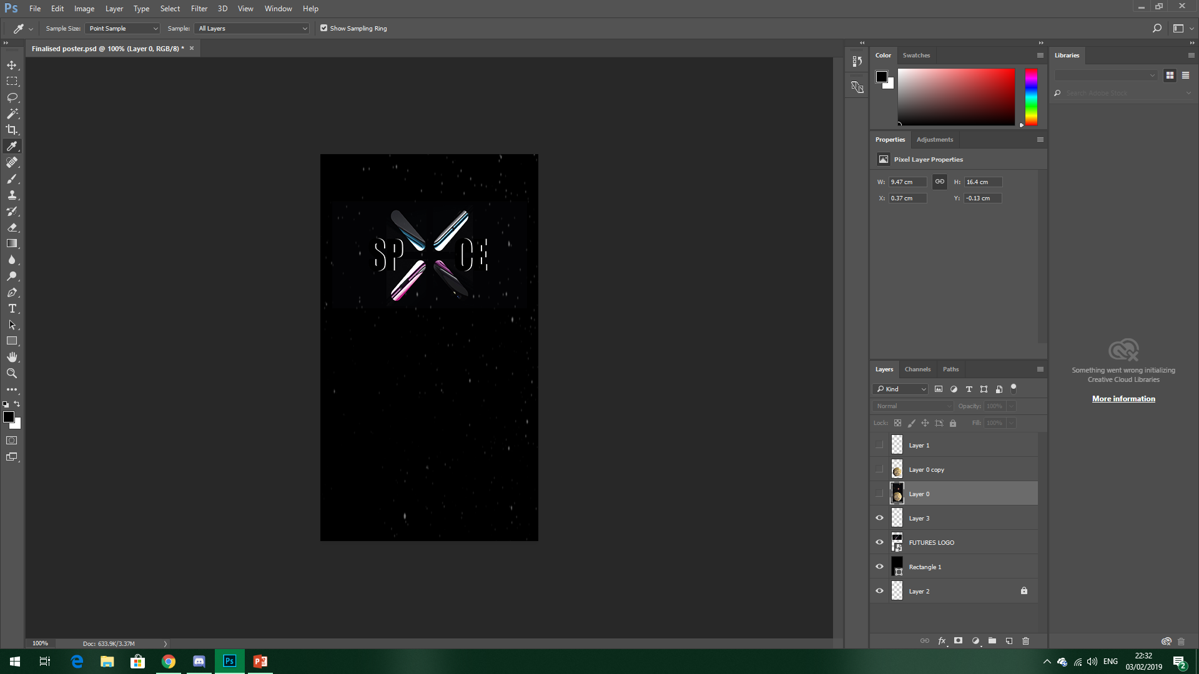Select the Eraser tool
This screenshot has height=674, width=1199.
coord(12,228)
